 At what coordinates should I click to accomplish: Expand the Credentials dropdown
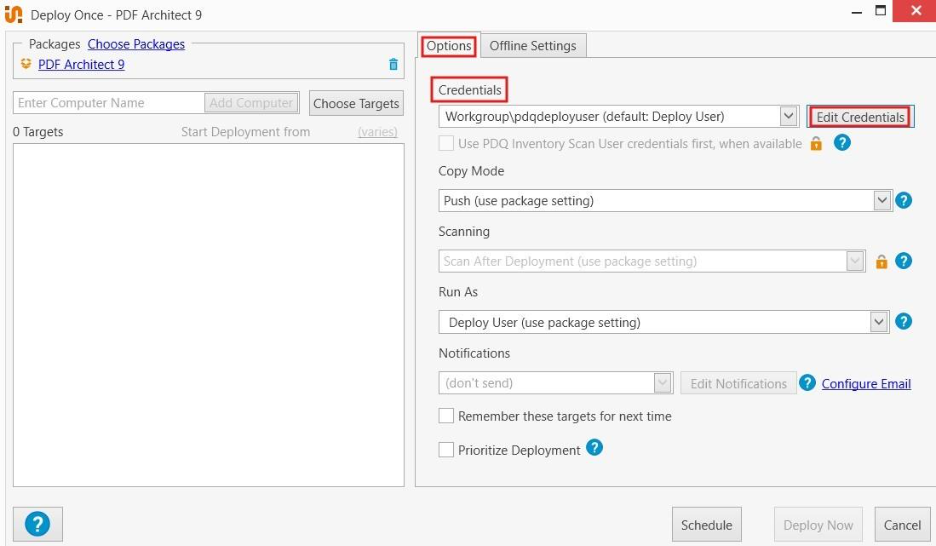click(789, 116)
